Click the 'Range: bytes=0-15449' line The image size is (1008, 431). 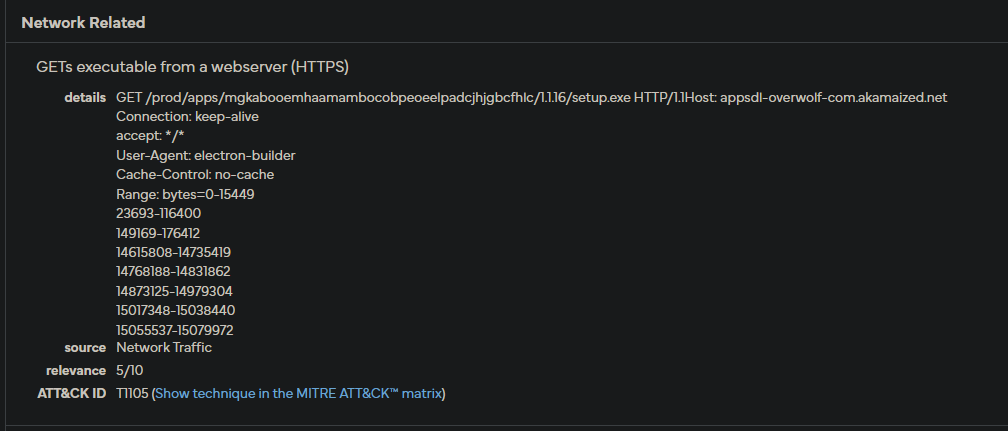pyautogui.click(x=185, y=194)
